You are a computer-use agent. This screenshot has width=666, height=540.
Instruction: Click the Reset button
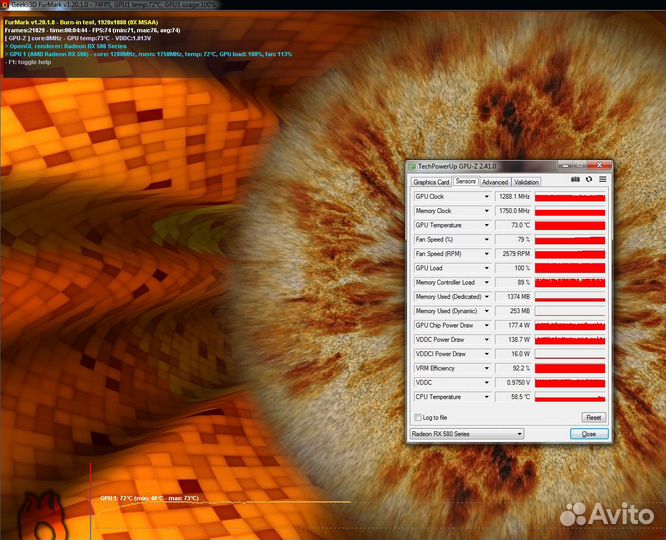pyautogui.click(x=593, y=418)
